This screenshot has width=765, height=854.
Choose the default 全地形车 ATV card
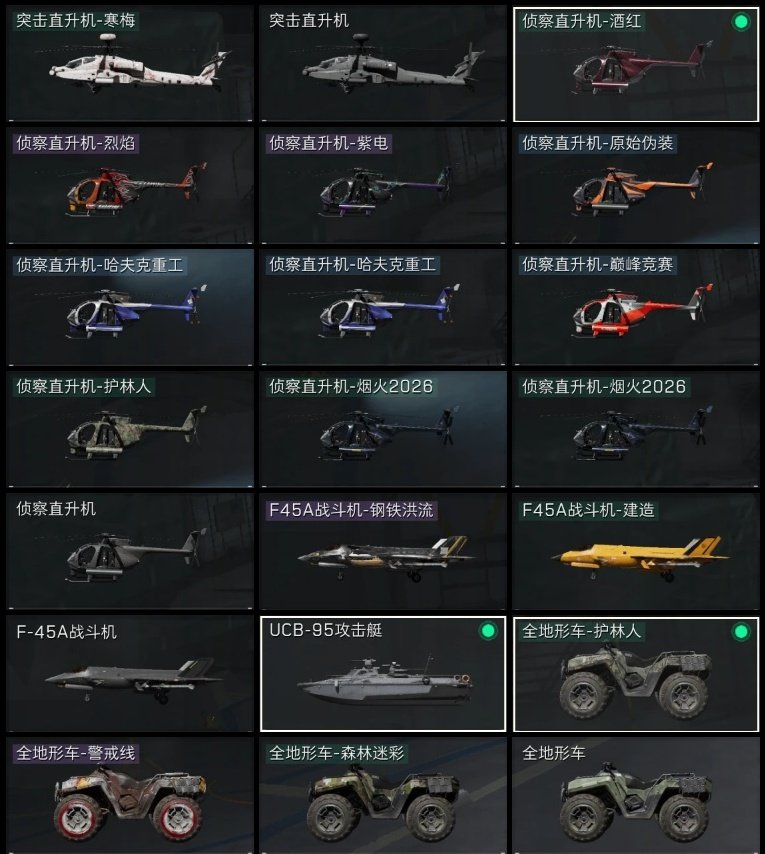click(x=636, y=796)
